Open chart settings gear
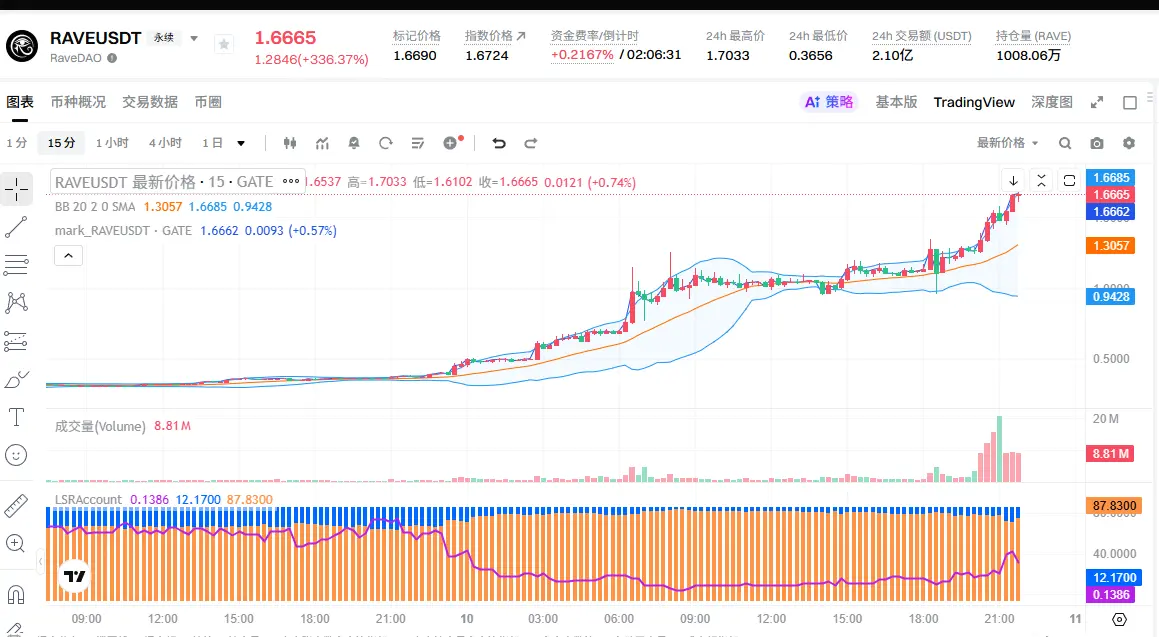This screenshot has width=1159, height=637. [1129, 143]
